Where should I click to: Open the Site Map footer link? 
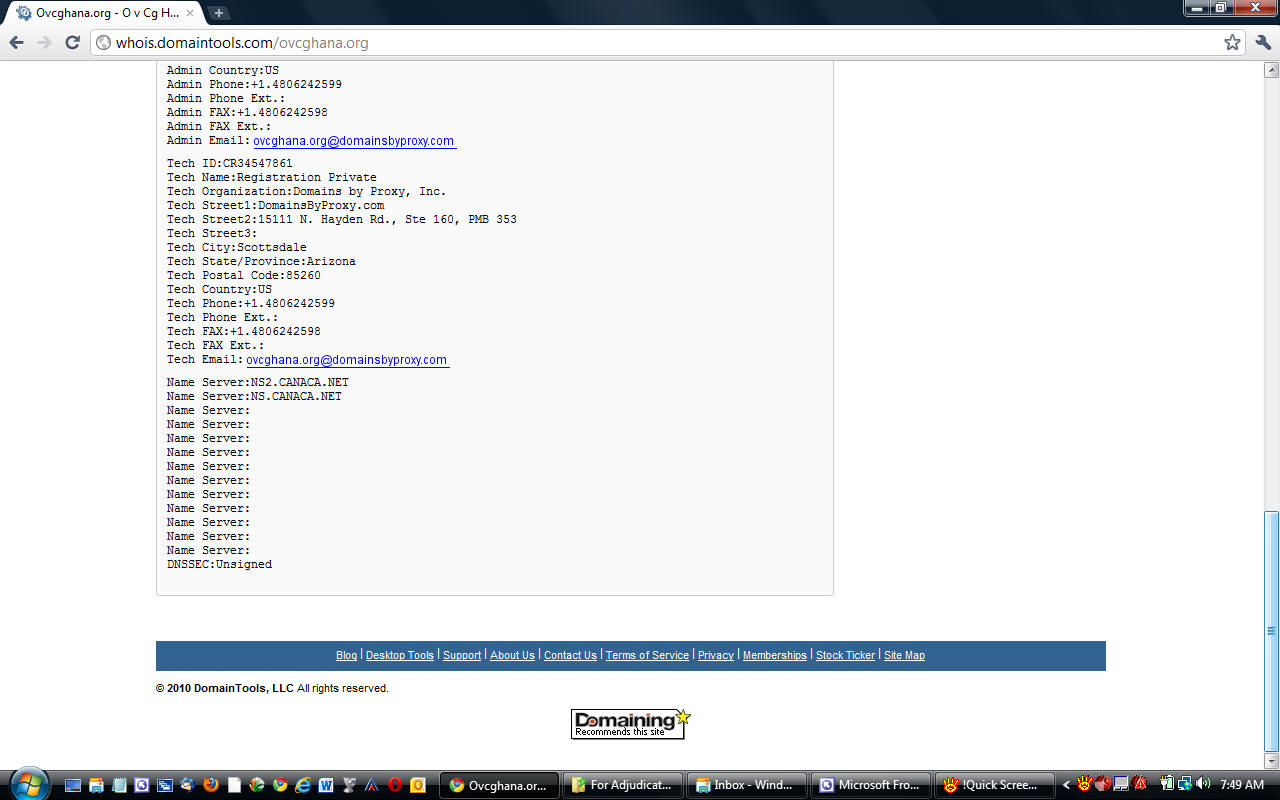(904, 655)
